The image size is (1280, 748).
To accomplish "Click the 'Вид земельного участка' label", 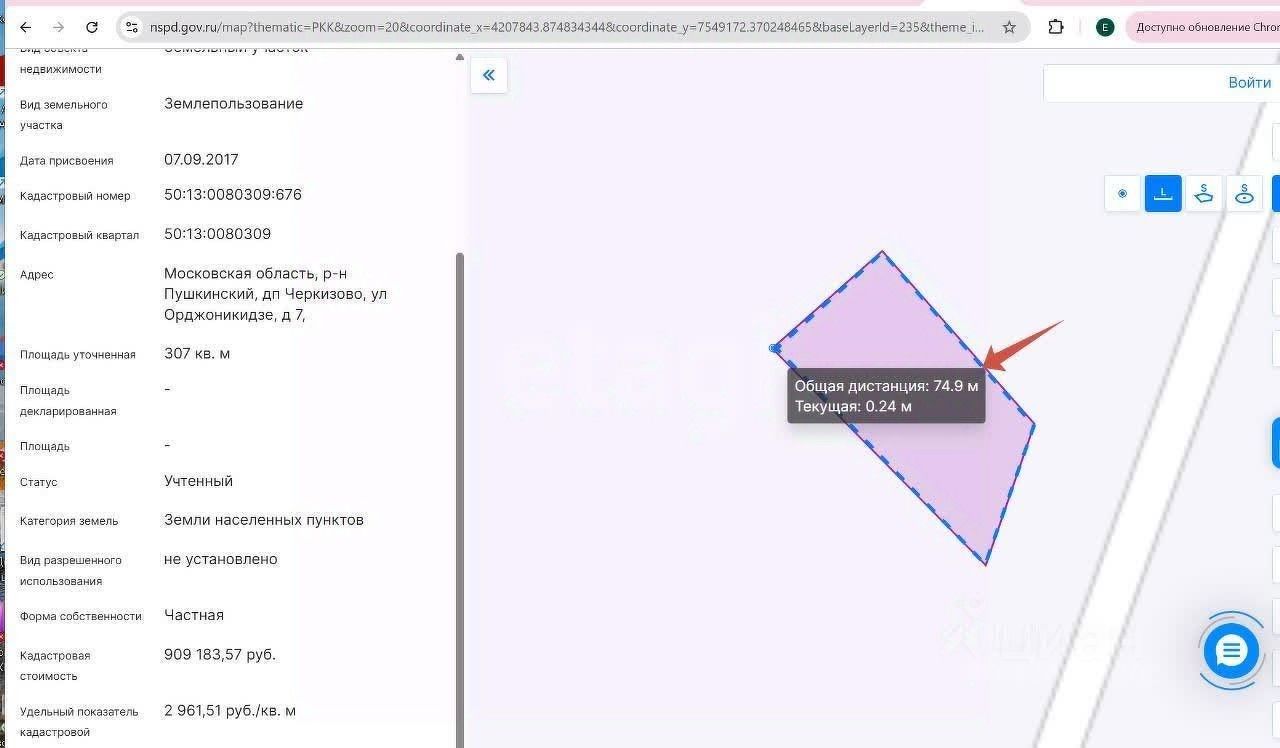I will pyautogui.click(x=64, y=115).
